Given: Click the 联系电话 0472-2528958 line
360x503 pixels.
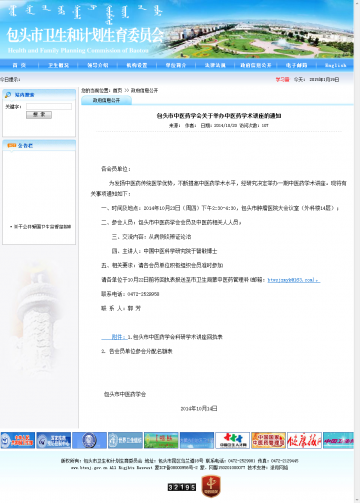Looking at the screenshot, I should (x=130, y=294).
